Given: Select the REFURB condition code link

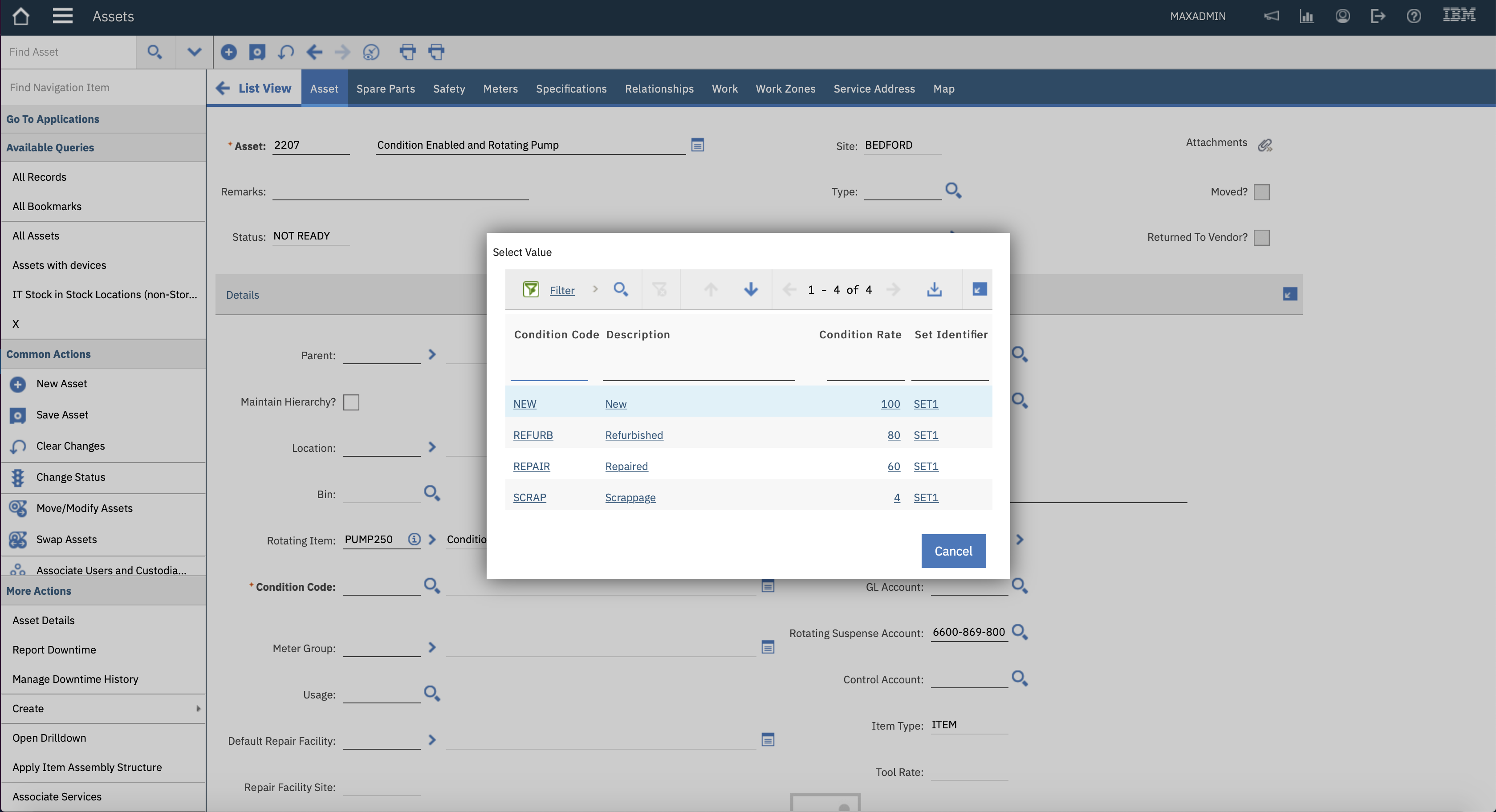Looking at the screenshot, I should (x=533, y=435).
